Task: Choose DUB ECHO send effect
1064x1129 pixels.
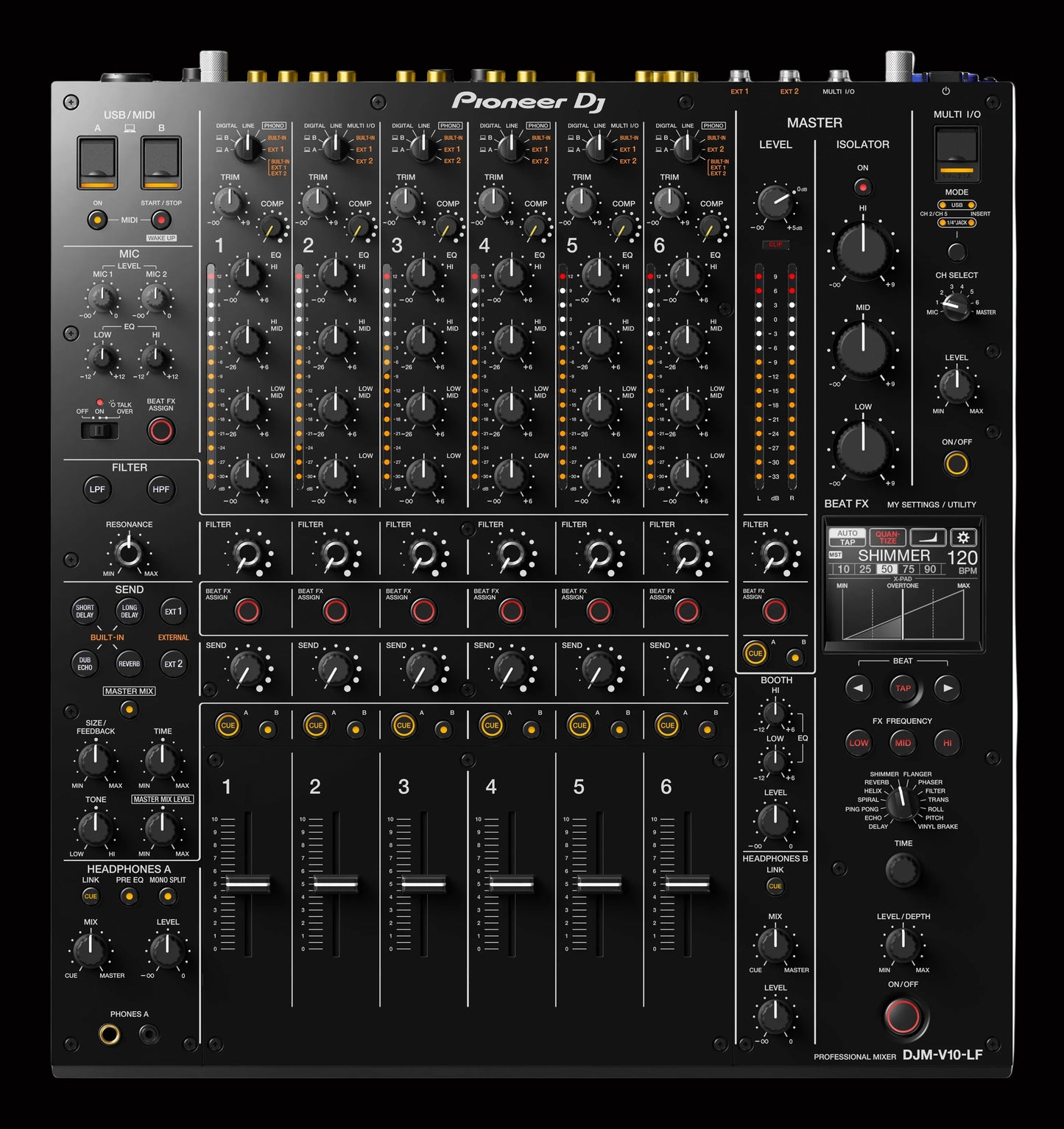Action: tap(85, 664)
